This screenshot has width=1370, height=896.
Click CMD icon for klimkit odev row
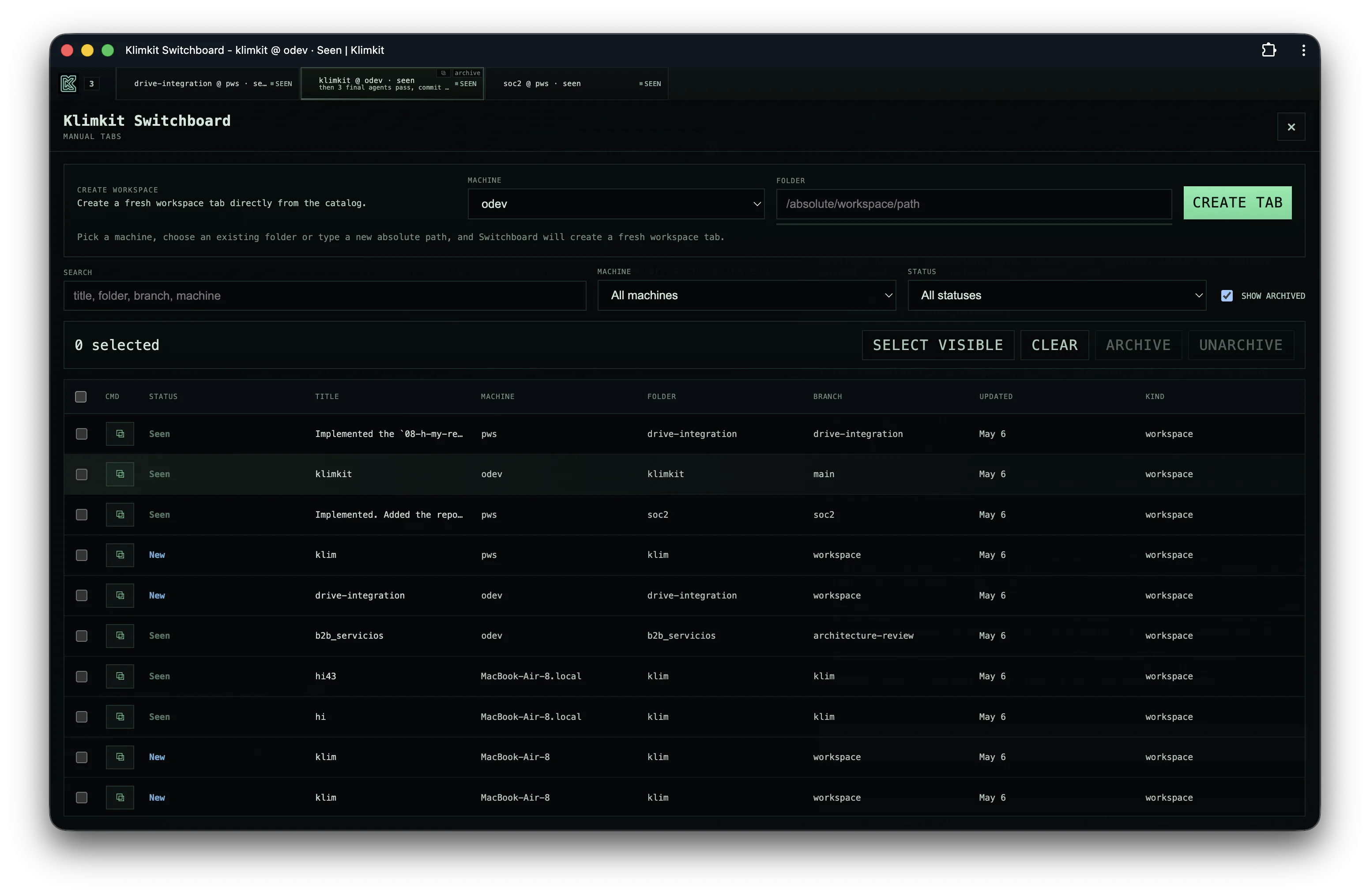coord(120,474)
